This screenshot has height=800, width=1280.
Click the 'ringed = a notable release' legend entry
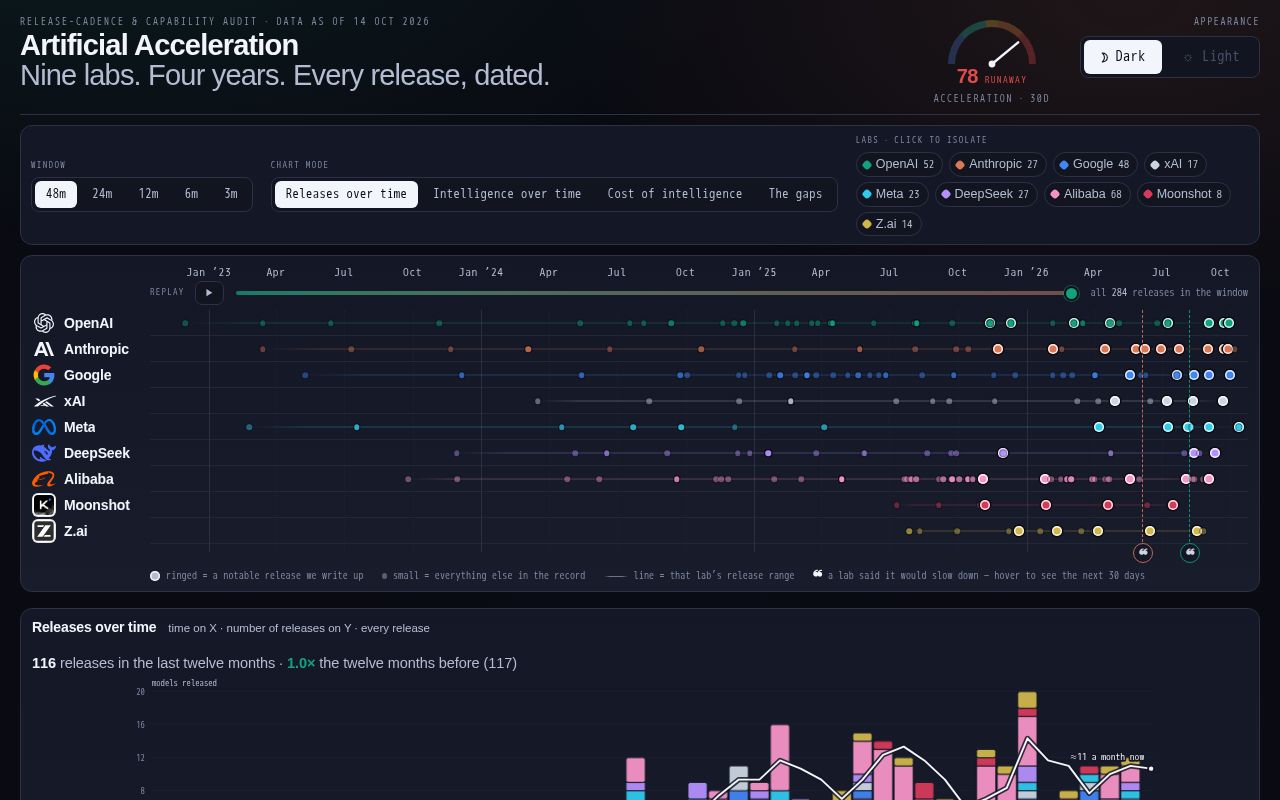point(257,575)
